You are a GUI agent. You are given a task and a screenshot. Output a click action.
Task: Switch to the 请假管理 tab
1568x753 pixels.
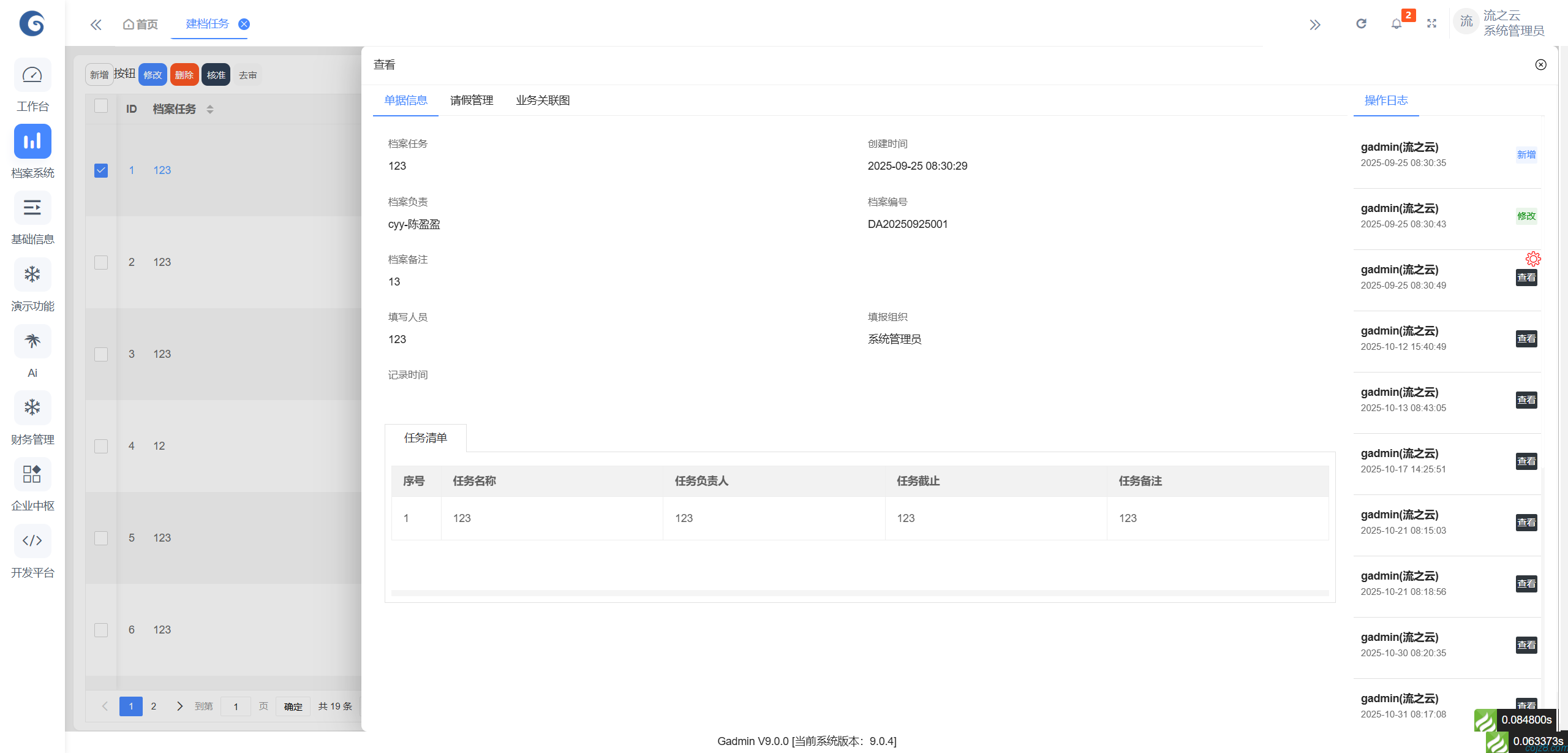[471, 100]
